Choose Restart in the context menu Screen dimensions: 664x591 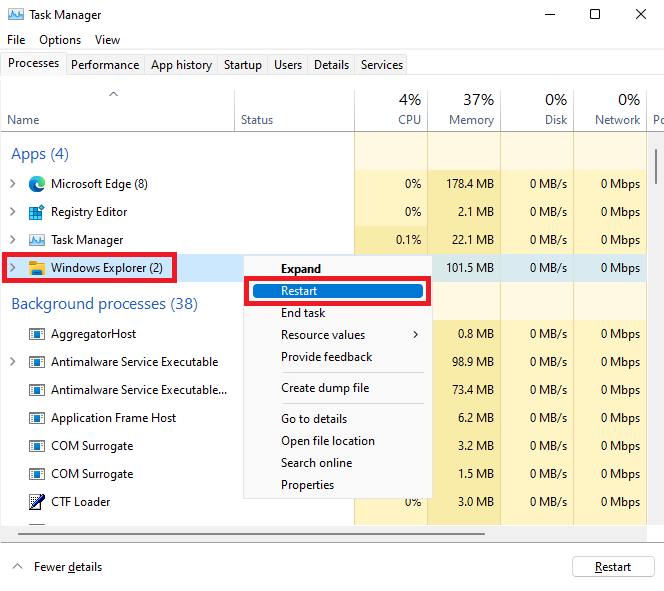point(338,291)
